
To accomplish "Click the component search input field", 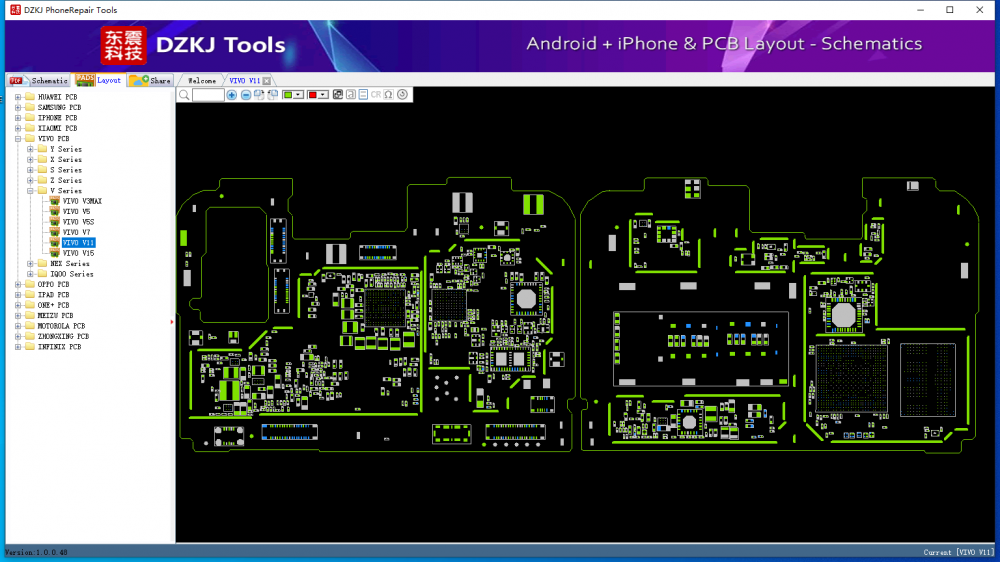I will point(208,95).
